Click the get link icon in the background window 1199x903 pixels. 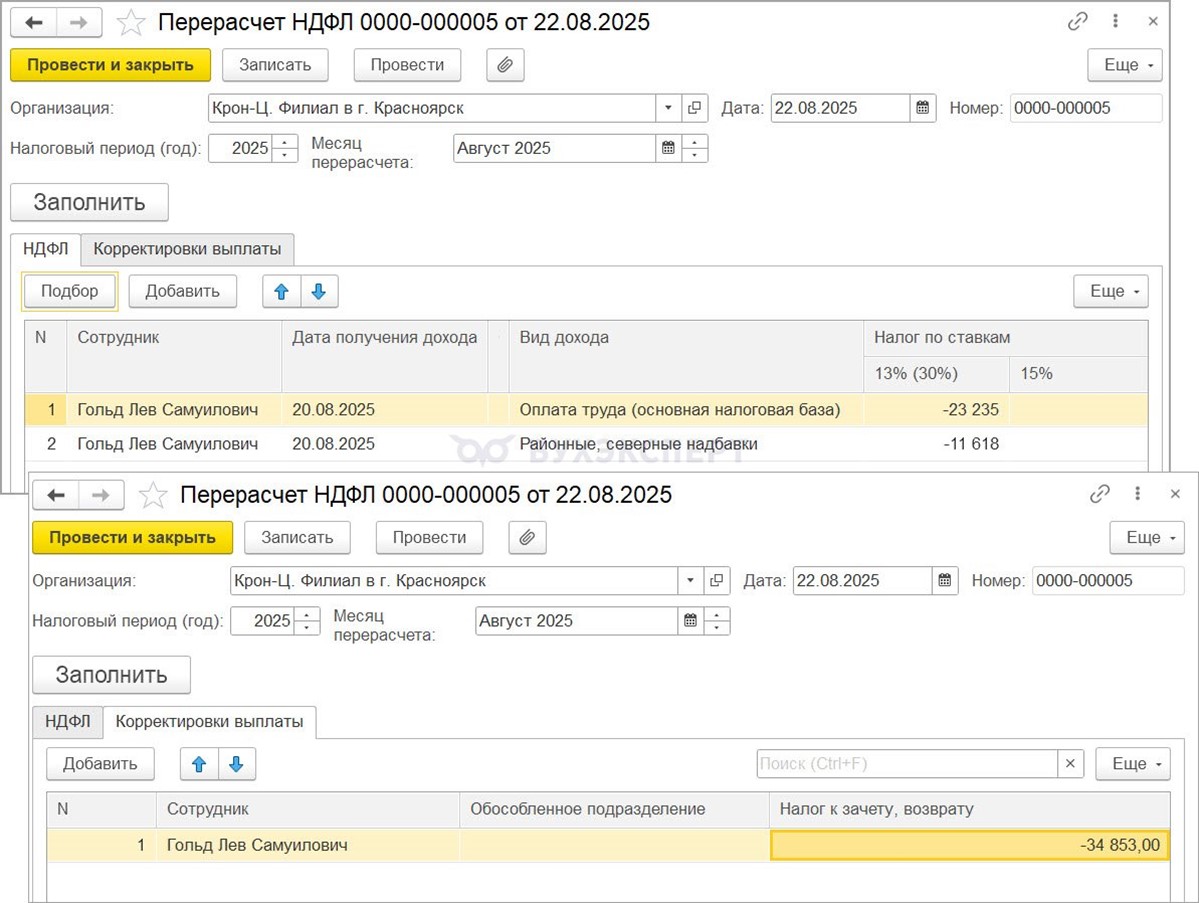click(1078, 21)
